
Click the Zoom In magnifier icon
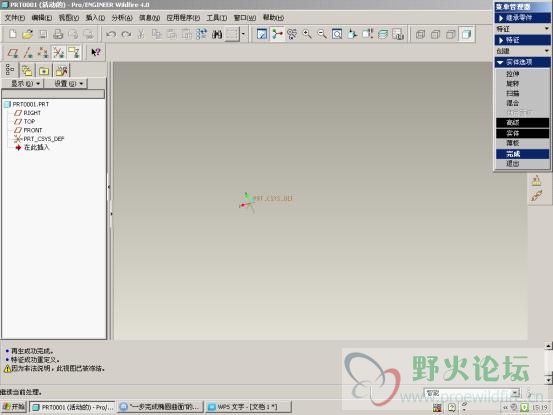coord(307,34)
